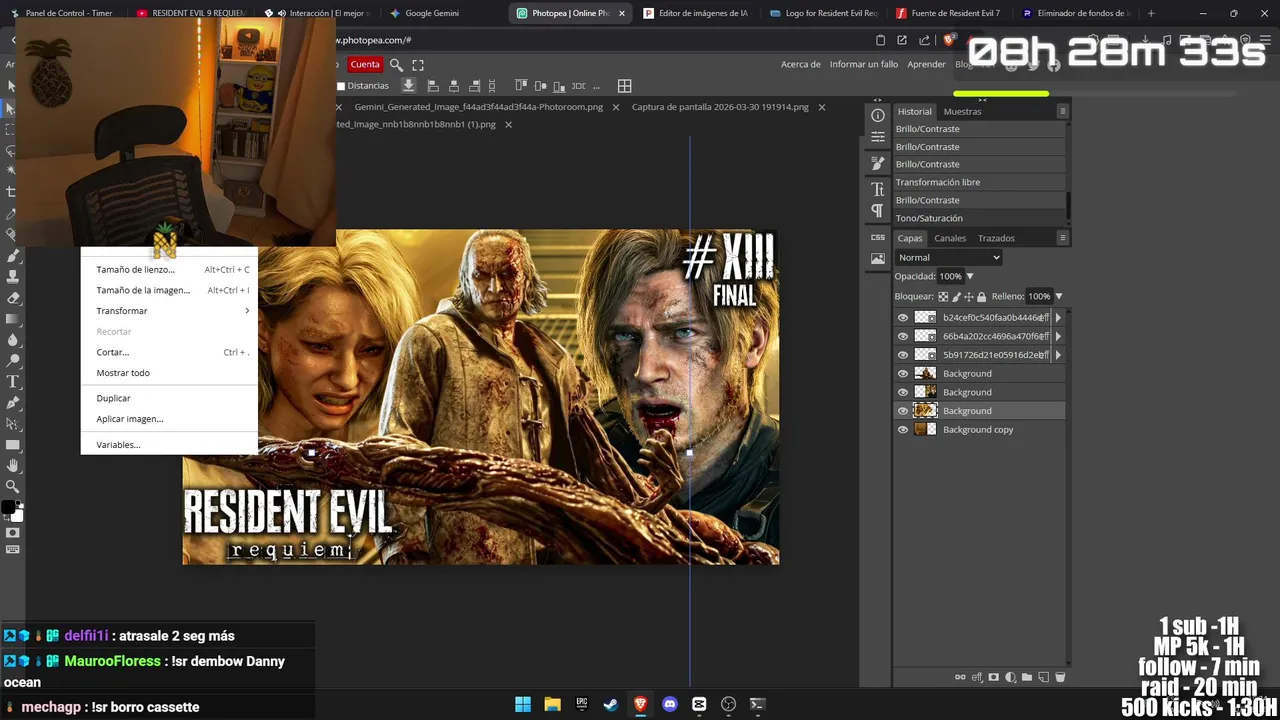Open the Normal blend mode dropdown
1280x720 pixels.
pyautogui.click(x=948, y=258)
